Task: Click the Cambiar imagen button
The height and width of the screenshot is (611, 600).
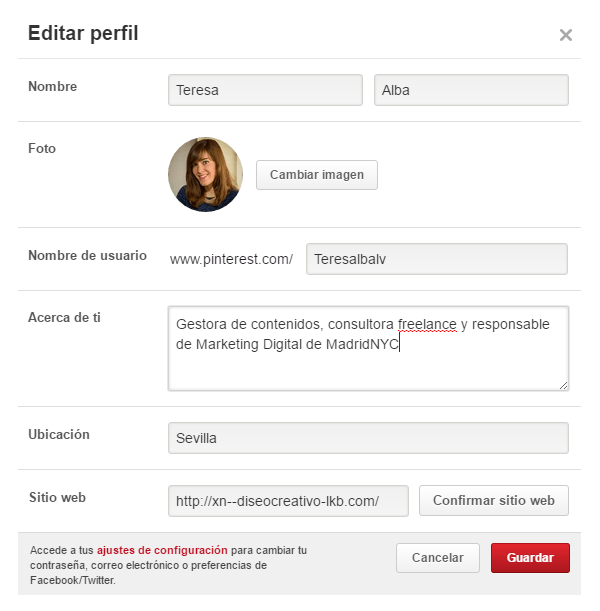Action: click(x=317, y=175)
